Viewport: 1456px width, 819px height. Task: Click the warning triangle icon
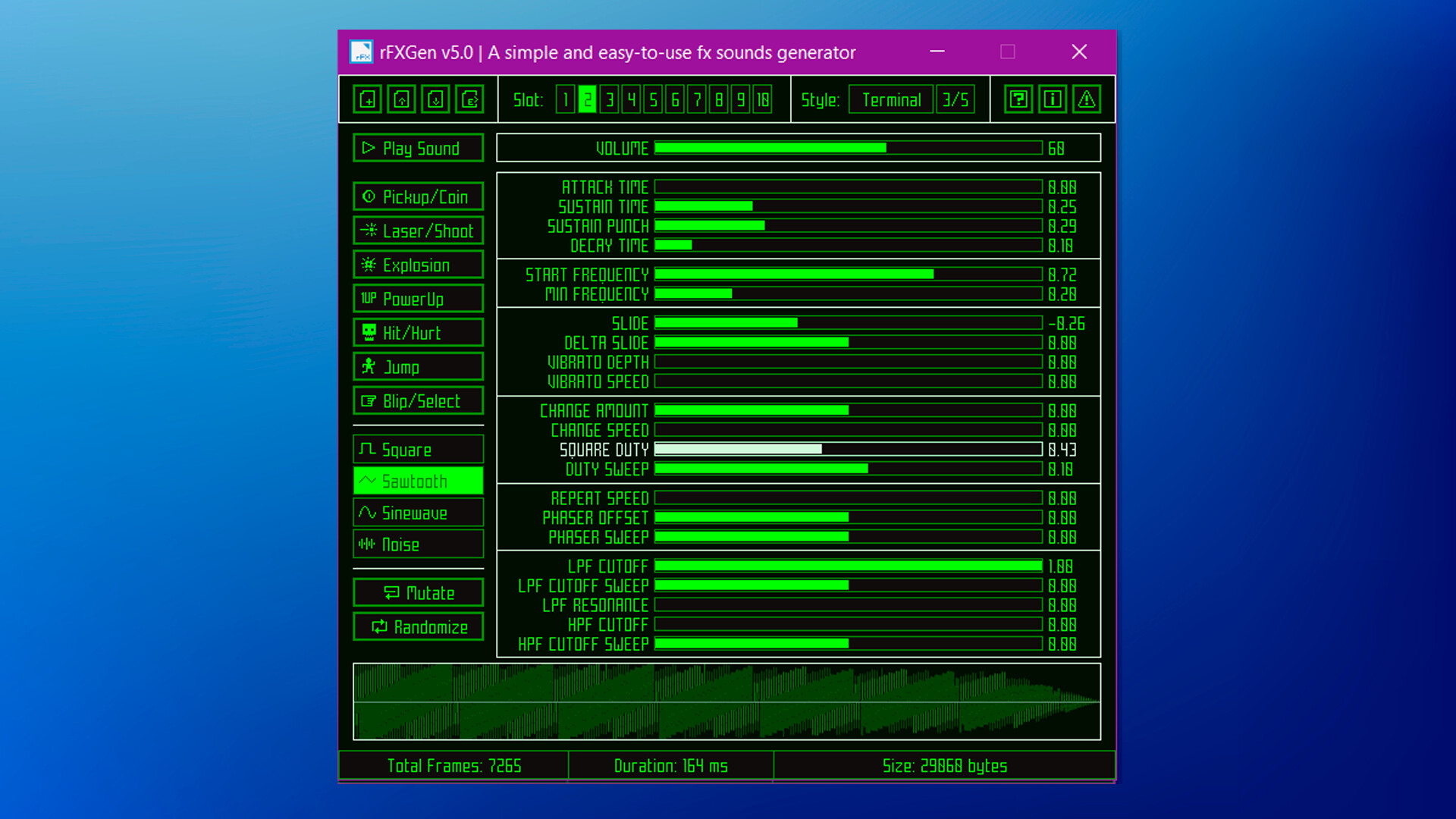click(x=1087, y=99)
